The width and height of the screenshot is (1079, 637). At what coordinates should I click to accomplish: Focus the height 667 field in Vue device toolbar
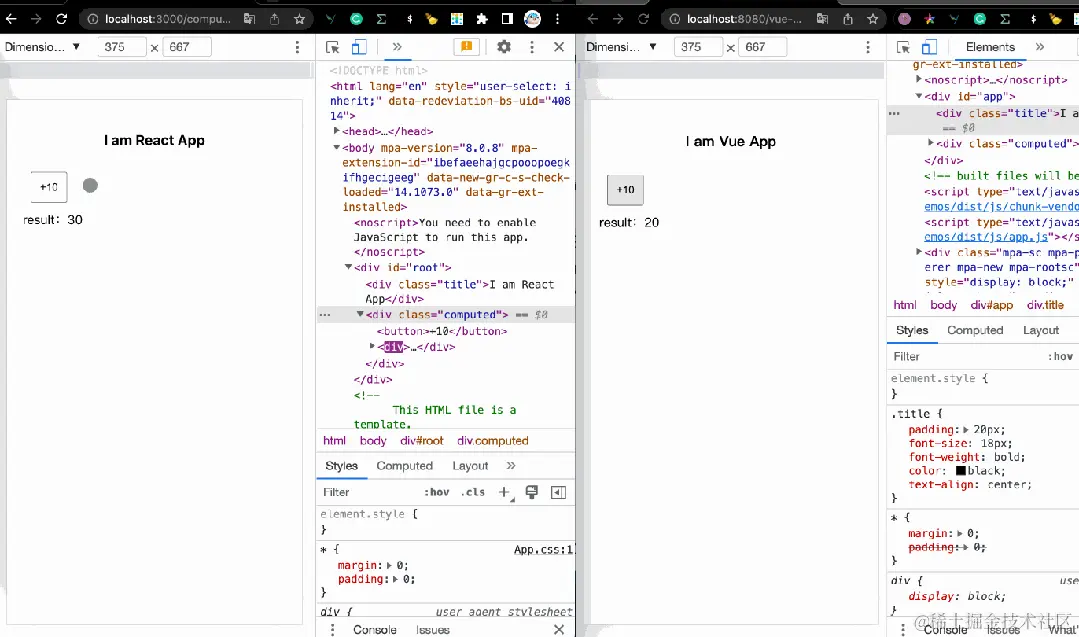tap(762, 47)
